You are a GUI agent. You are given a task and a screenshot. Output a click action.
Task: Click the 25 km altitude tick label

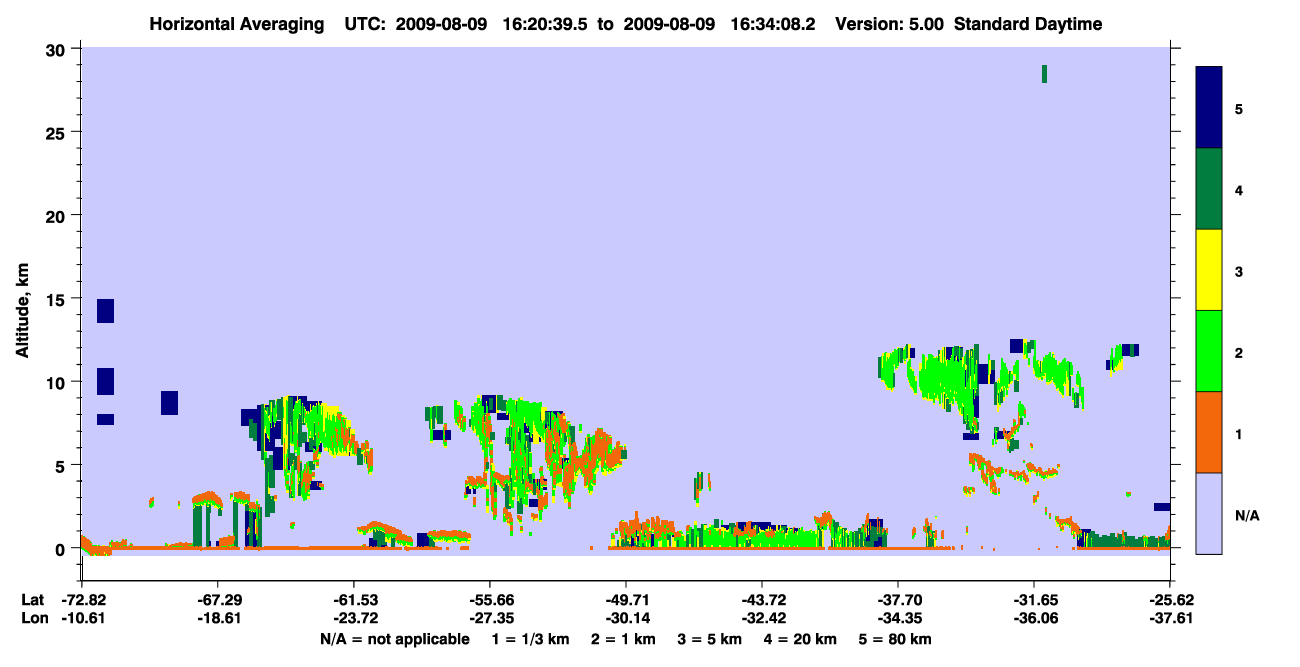coord(58,132)
